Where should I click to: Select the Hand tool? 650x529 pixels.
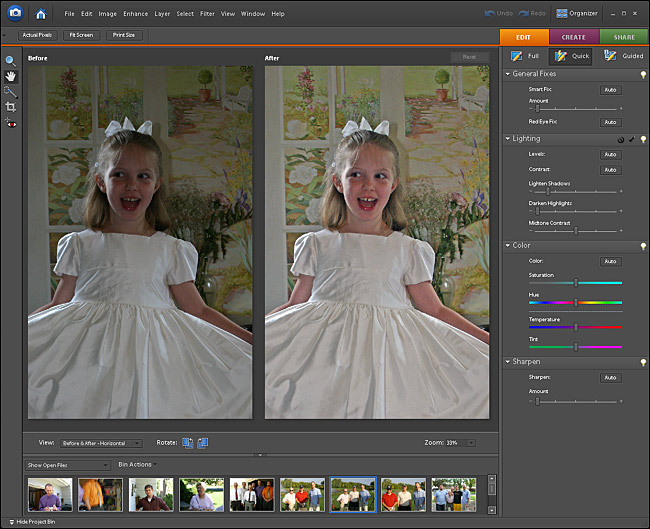coord(11,76)
